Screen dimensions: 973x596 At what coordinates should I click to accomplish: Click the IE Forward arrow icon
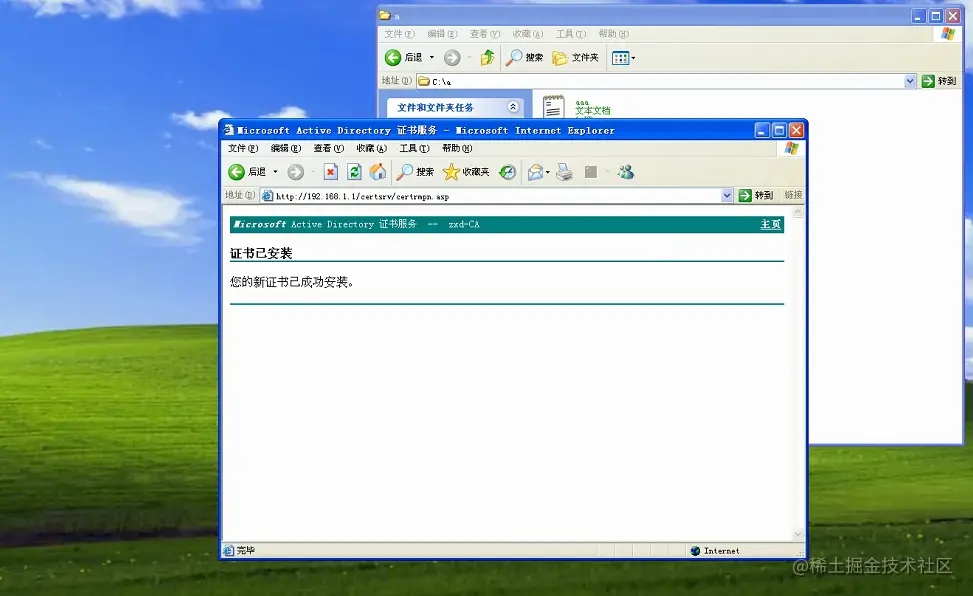point(295,172)
